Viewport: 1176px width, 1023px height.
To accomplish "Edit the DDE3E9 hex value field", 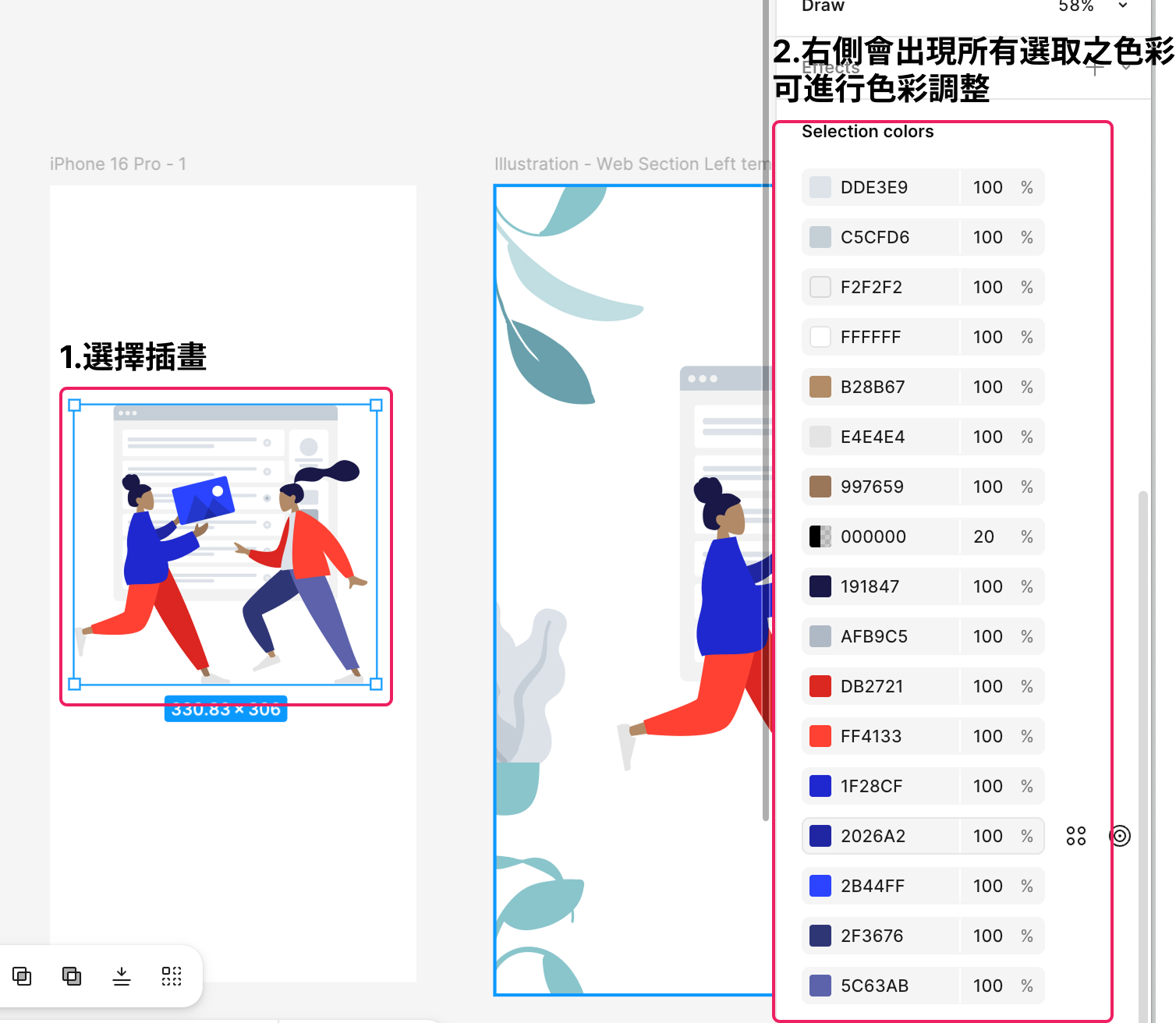I will [x=874, y=187].
